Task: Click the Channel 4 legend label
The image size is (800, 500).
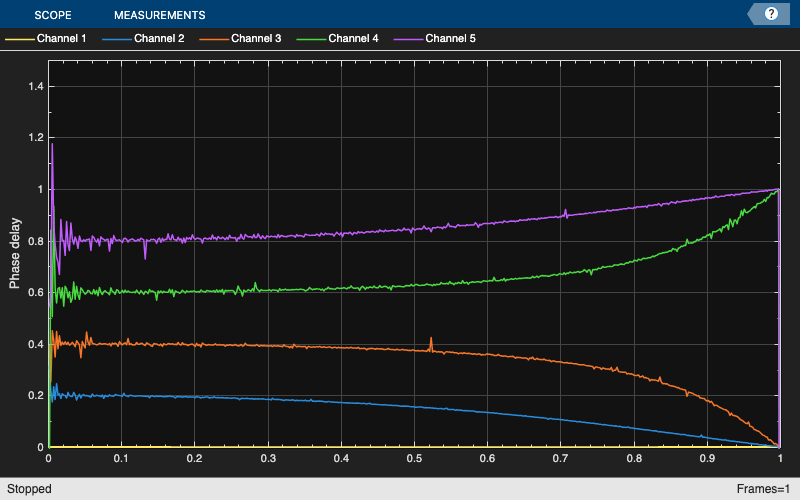Action: click(x=354, y=38)
